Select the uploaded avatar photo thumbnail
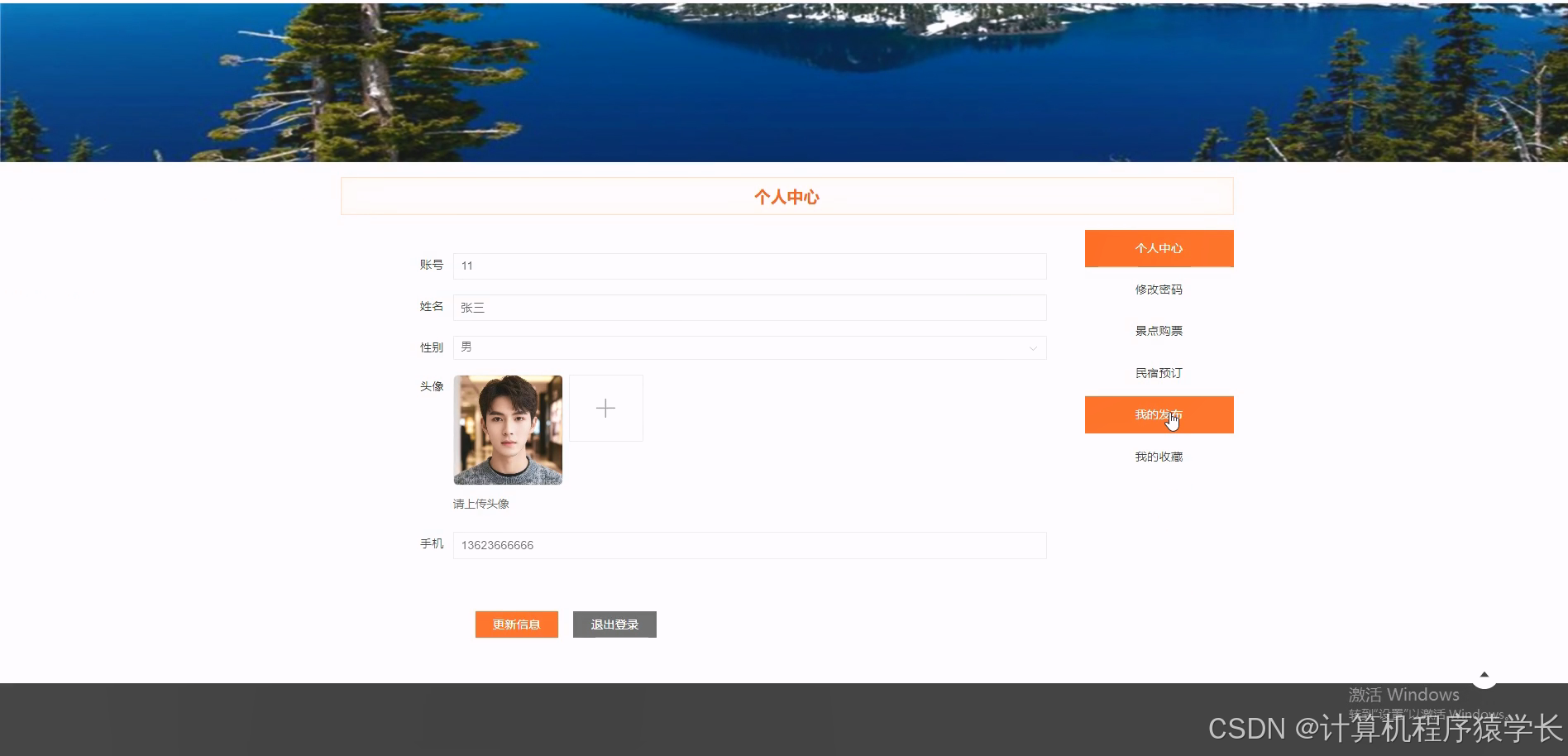This screenshot has width=1568, height=756. [x=507, y=428]
